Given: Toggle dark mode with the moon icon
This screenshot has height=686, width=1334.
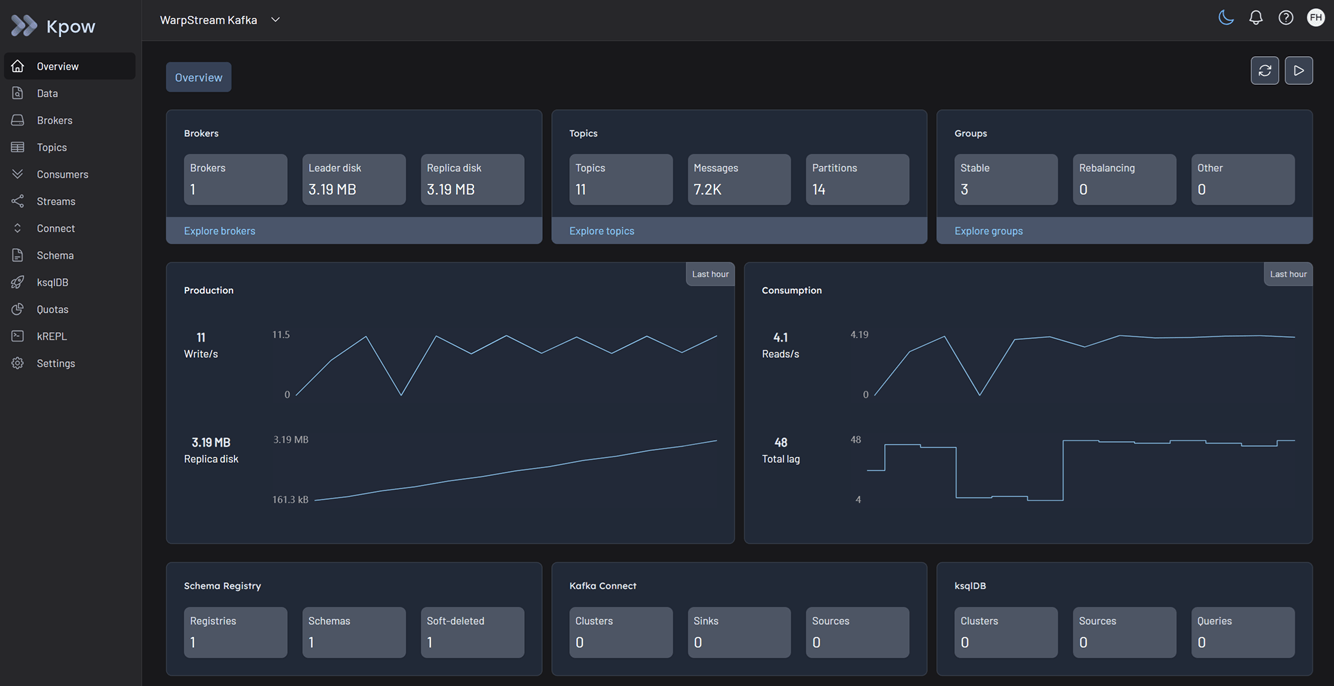Looking at the screenshot, I should 1225,18.
